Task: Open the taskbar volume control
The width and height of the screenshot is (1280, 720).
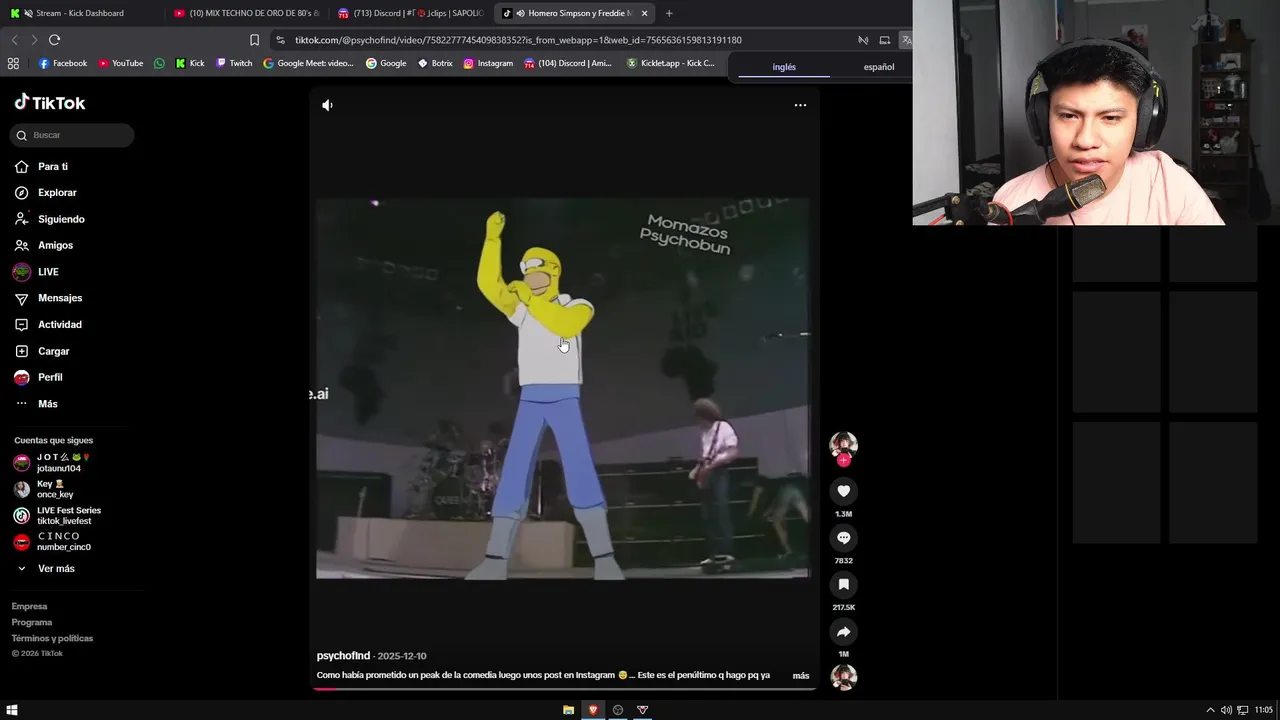Action: point(1226,710)
